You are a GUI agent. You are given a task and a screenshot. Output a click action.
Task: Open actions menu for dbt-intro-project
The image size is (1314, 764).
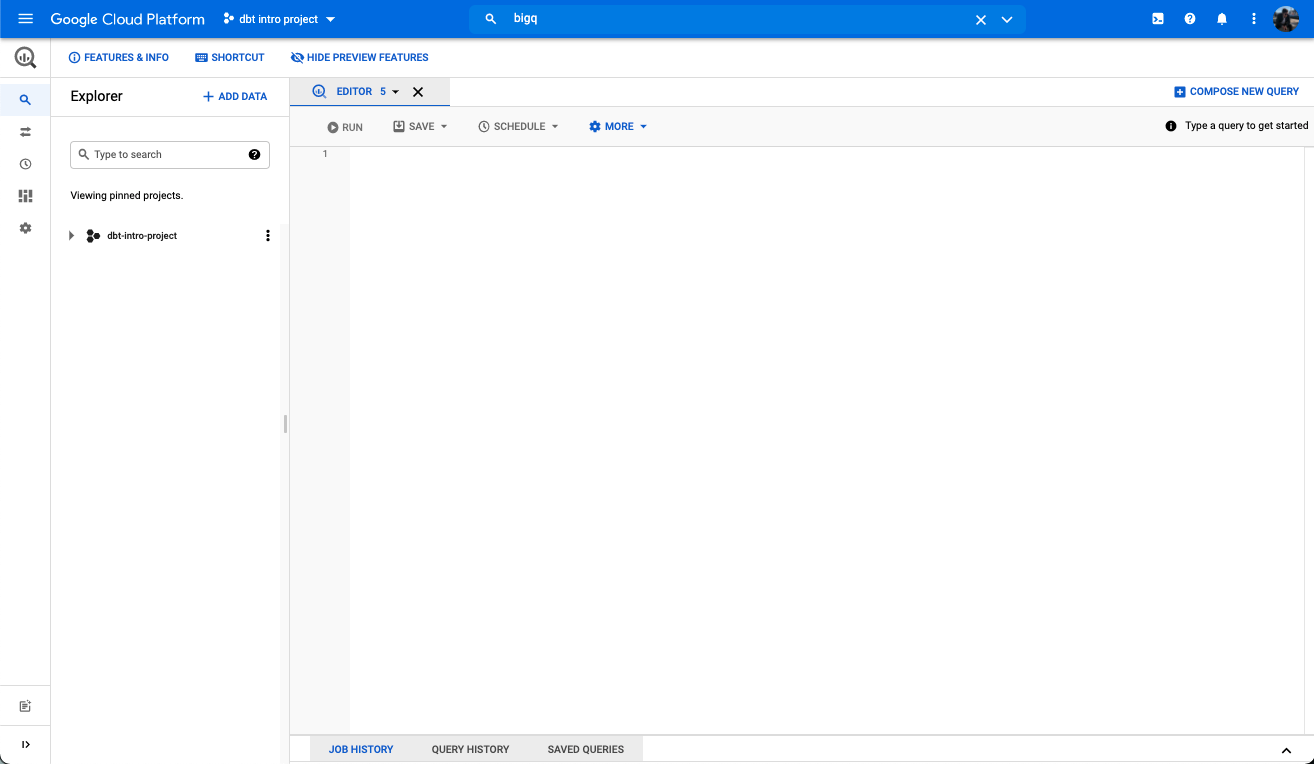[267, 236]
